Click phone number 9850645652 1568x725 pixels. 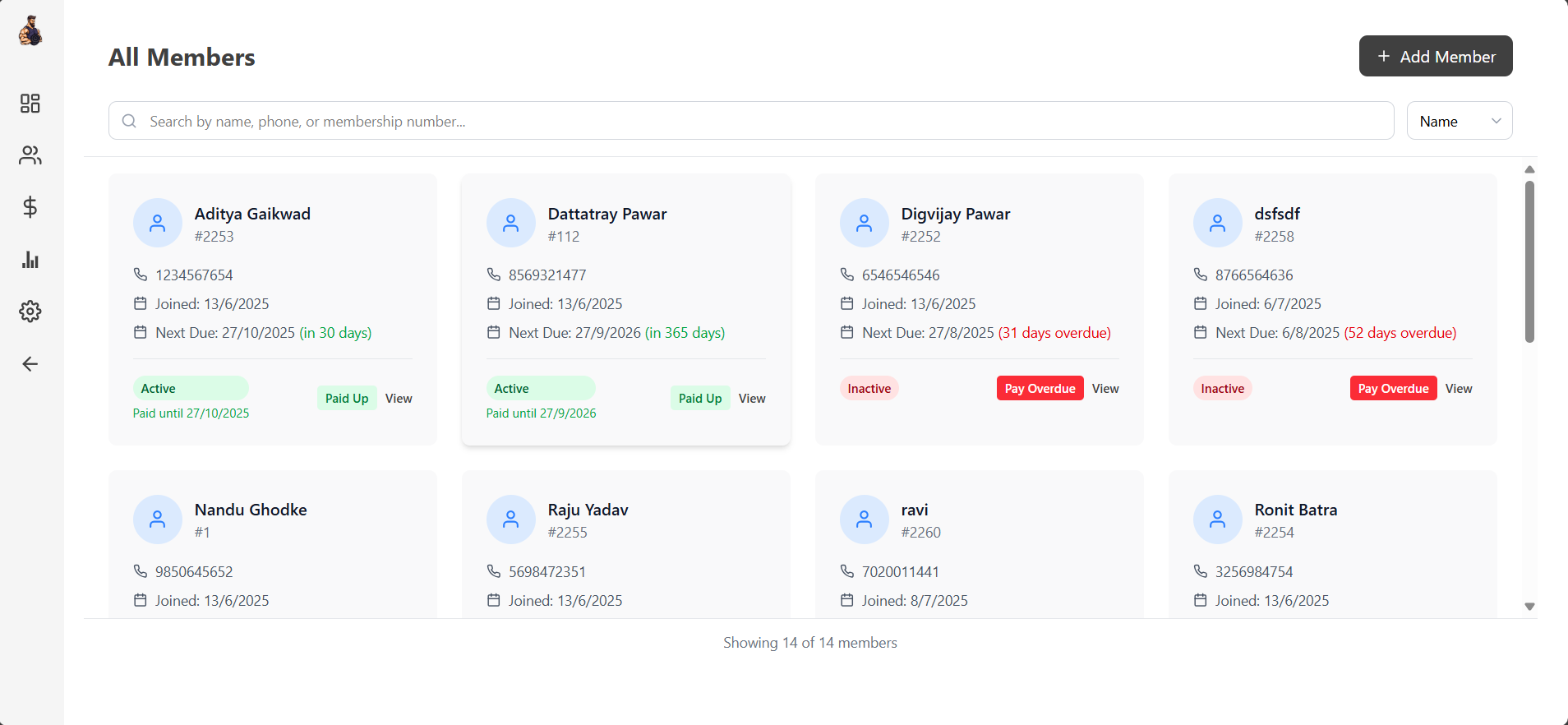tap(195, 572)
